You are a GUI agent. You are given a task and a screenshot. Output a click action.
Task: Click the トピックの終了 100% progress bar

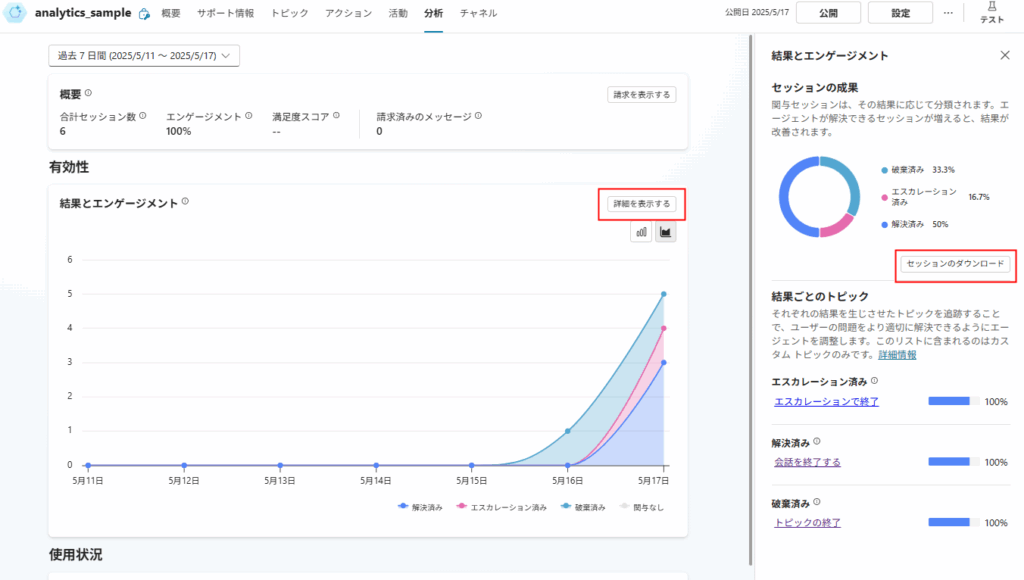pyautogui.click(x=953, y=523)
